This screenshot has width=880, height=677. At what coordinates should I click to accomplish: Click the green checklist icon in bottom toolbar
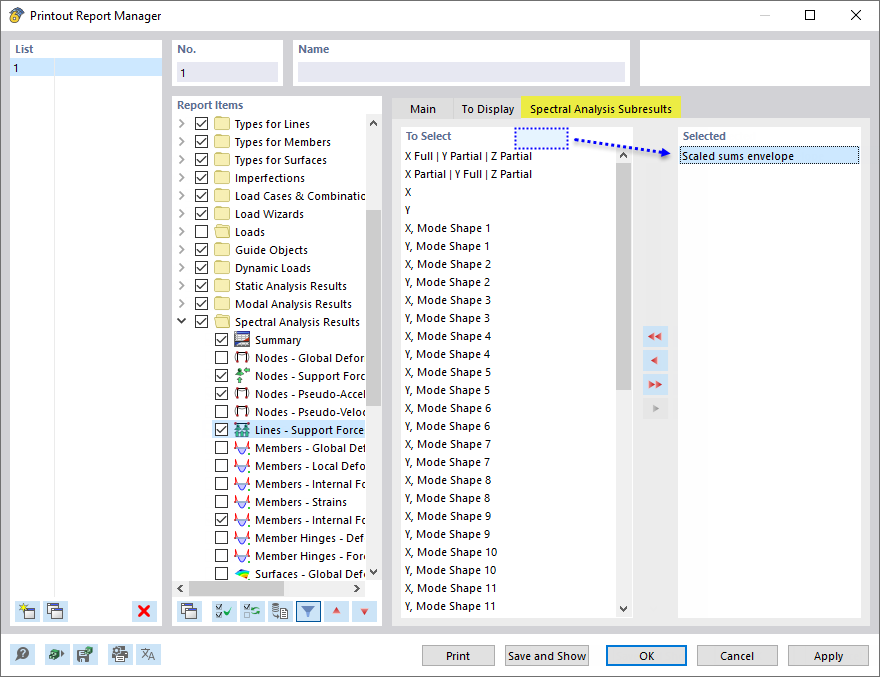click(85, 655)
